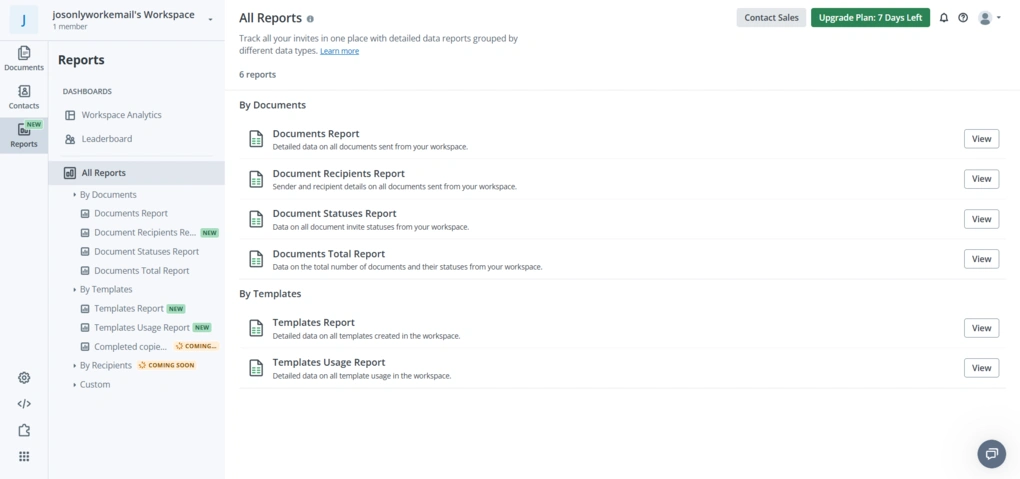Expand the Custom tree group
The image size is (1020, 479).
pos(75,385)
